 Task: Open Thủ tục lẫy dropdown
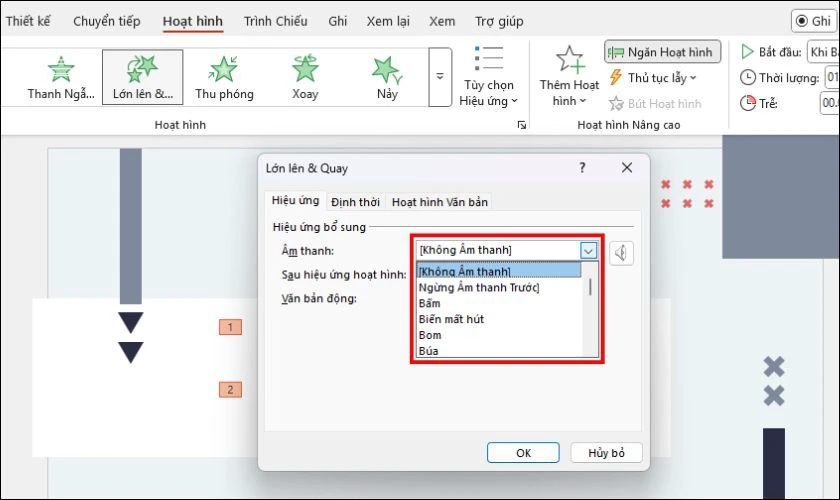click(x=652, y=78)
